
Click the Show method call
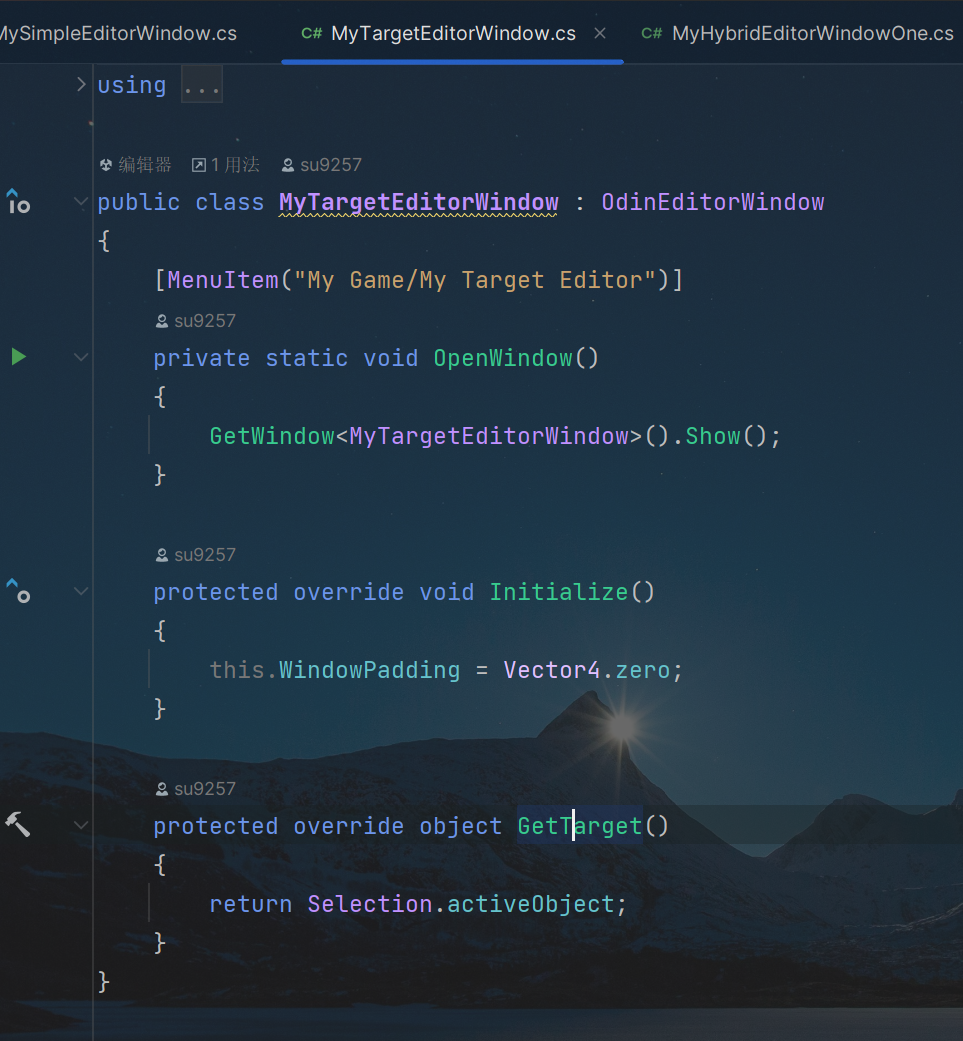pyautogui.click(x=713, y=436)
